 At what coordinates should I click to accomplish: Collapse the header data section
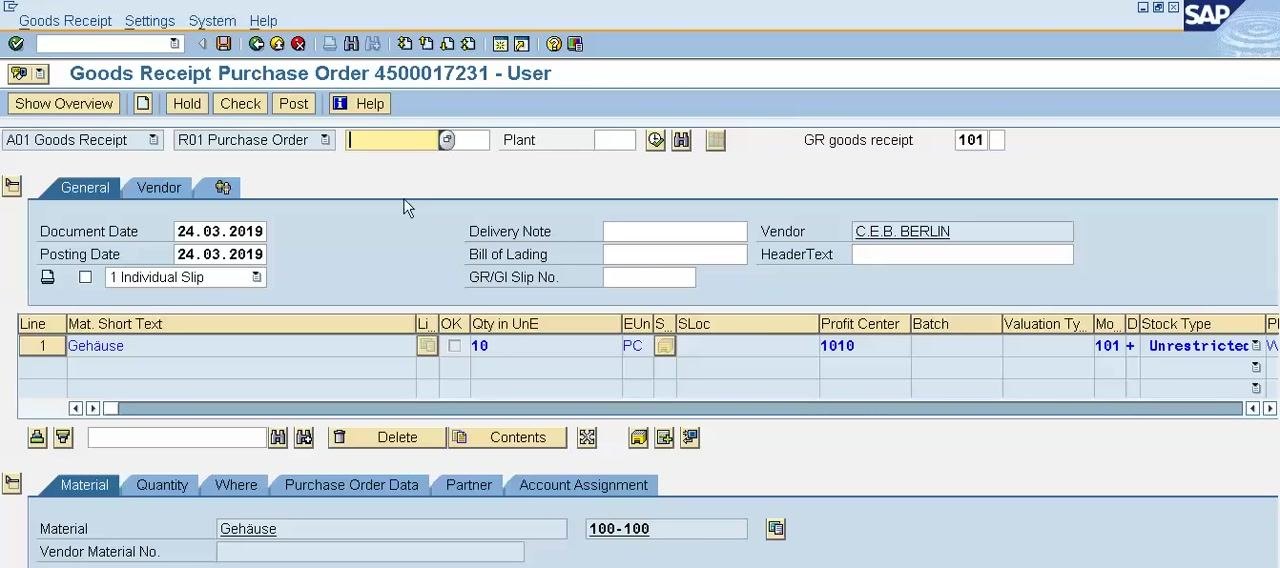point(12,187)
